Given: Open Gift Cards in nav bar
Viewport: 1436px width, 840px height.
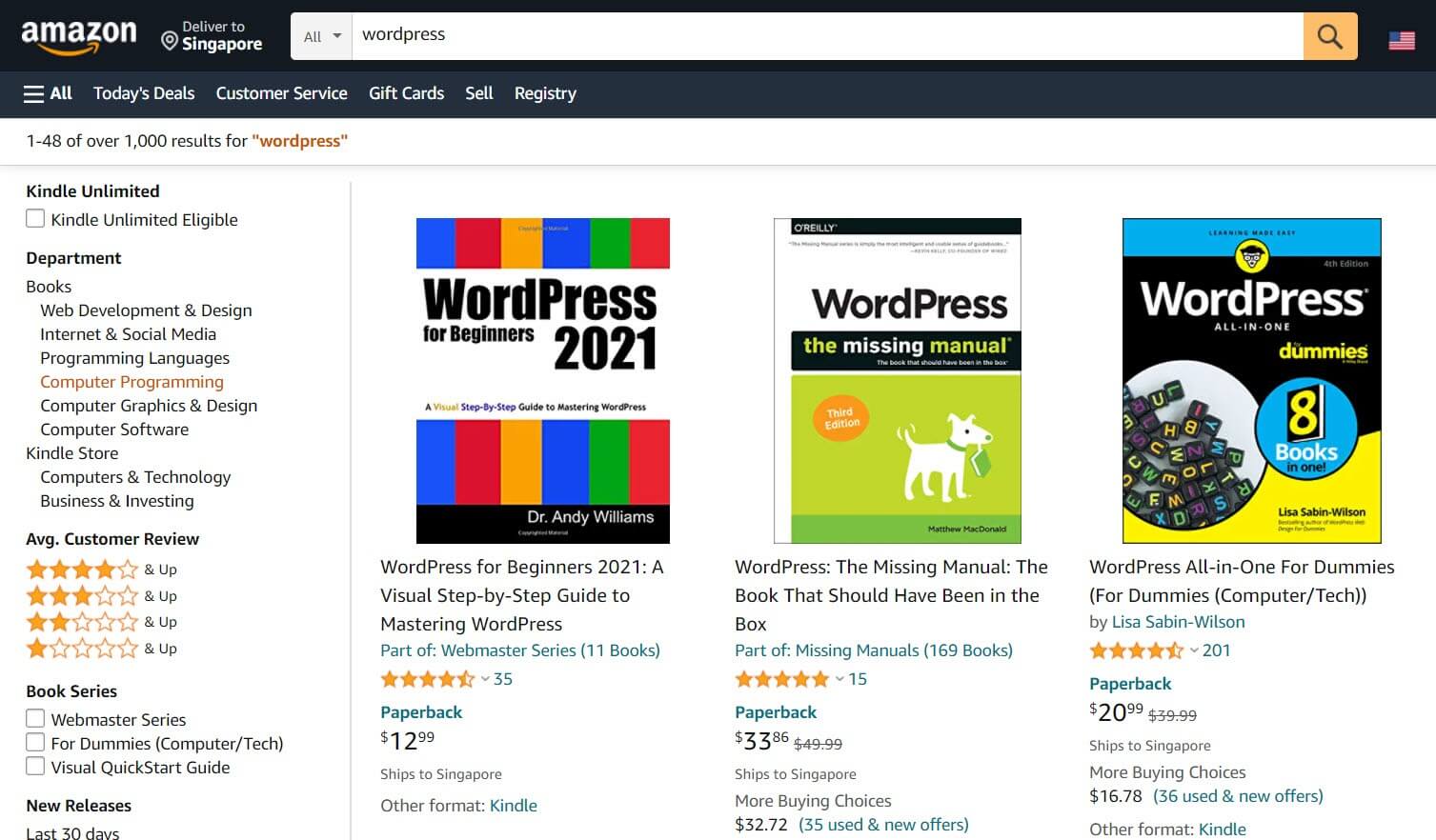Looking at the screenshot, I should 406,93.
